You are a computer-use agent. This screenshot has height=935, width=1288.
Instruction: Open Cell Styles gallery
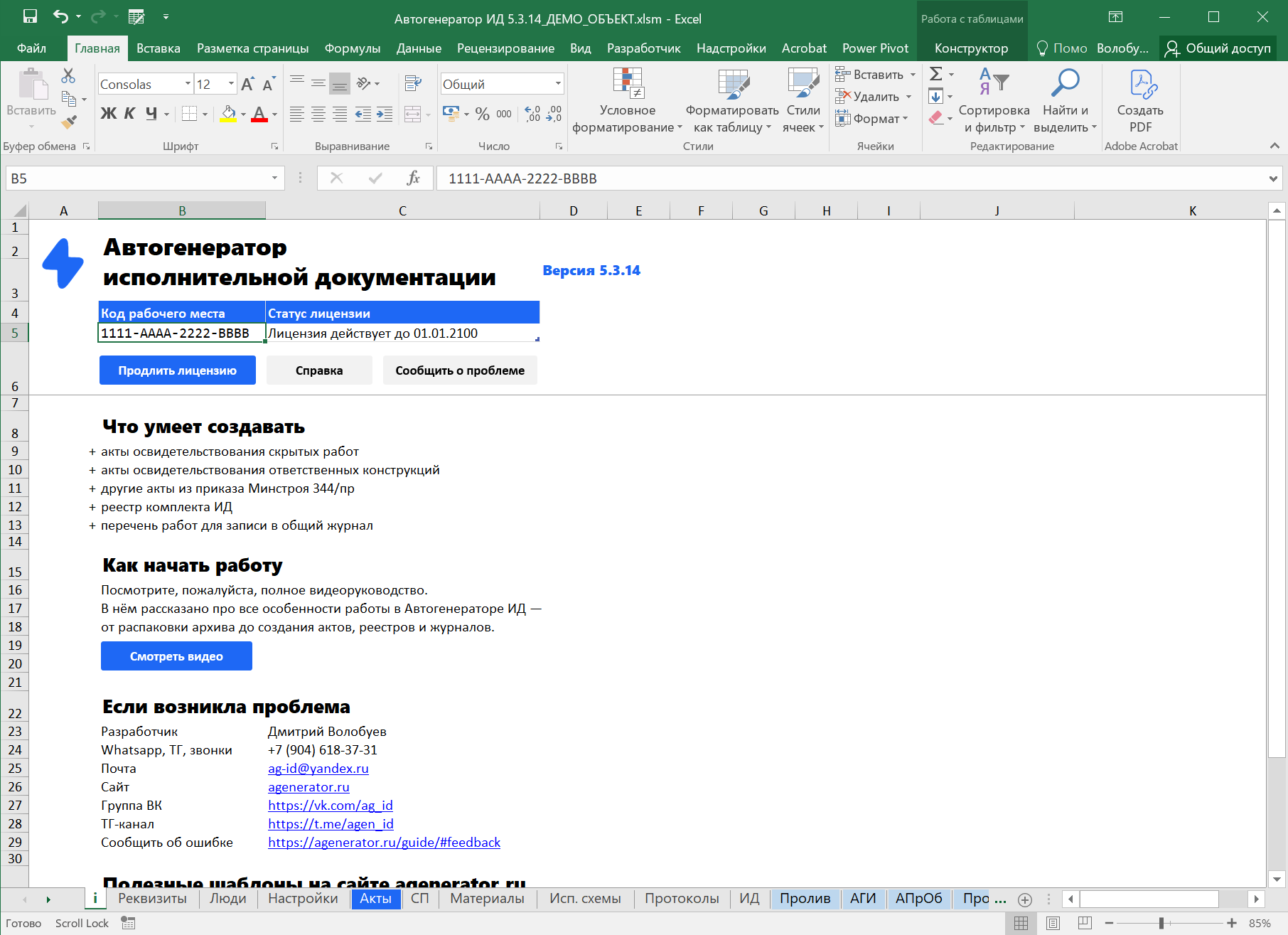[x=803, y=101]
